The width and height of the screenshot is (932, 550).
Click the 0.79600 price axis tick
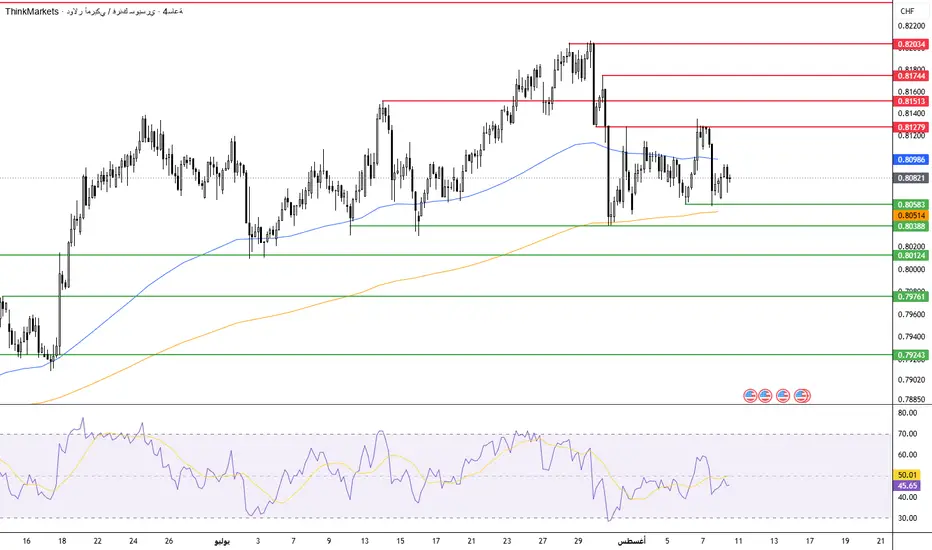[911, 314]
